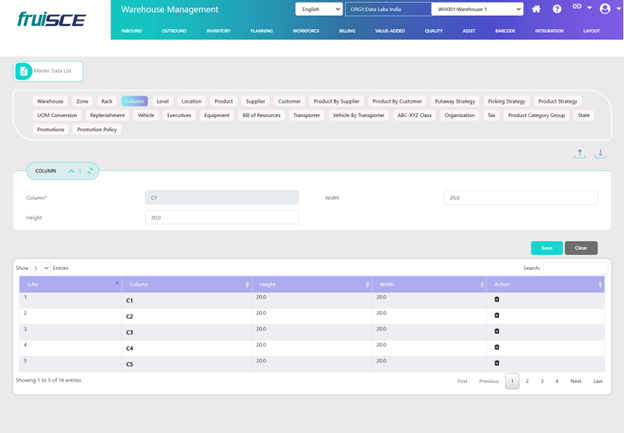This screenshot has width=624, height=433.
Task: Select the ABC-XYZ Class tab
Action: point(414,115)
